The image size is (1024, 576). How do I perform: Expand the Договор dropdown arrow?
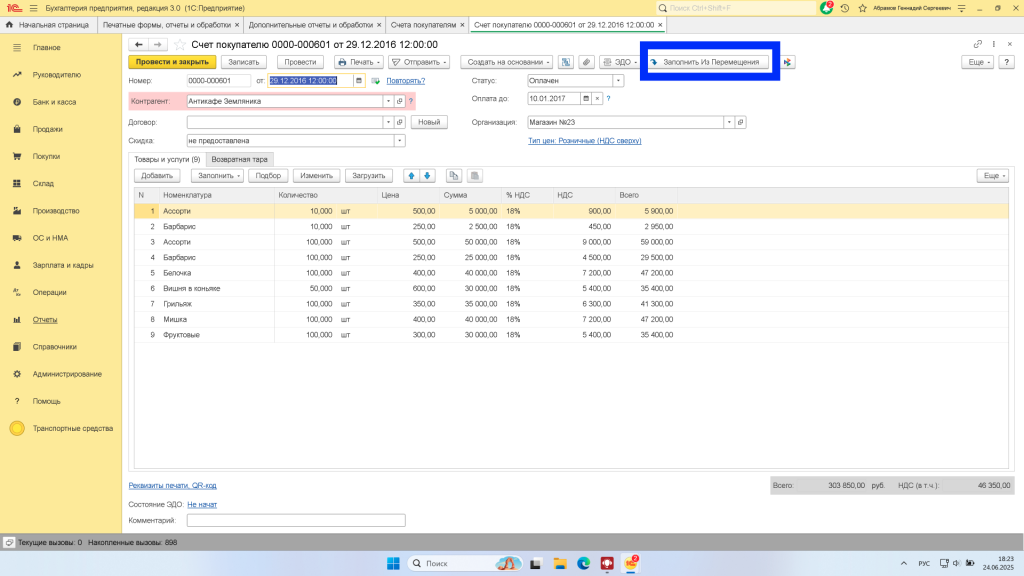coord(388,122)
